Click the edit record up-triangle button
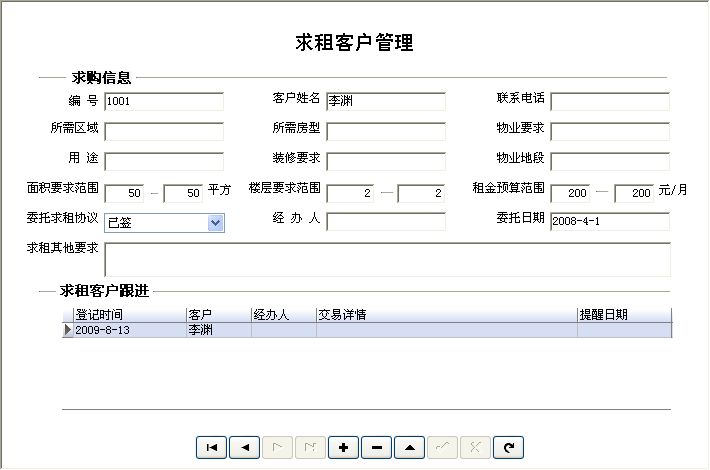 pos(409,447)
